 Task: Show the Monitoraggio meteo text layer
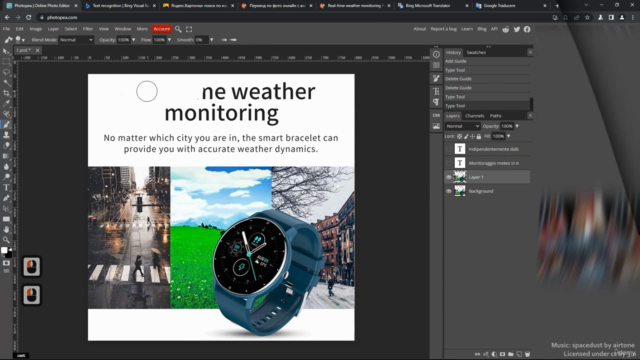pyautogui.click(x=449, y=163)
